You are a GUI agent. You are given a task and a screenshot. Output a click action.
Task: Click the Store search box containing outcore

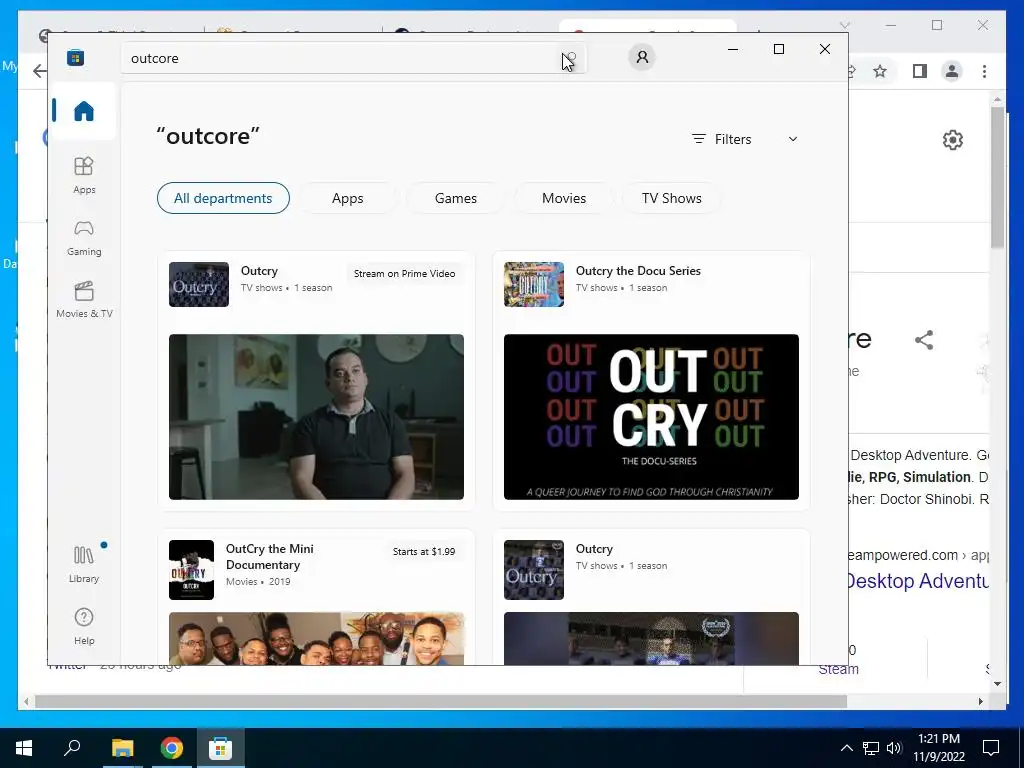coord(353,58)
